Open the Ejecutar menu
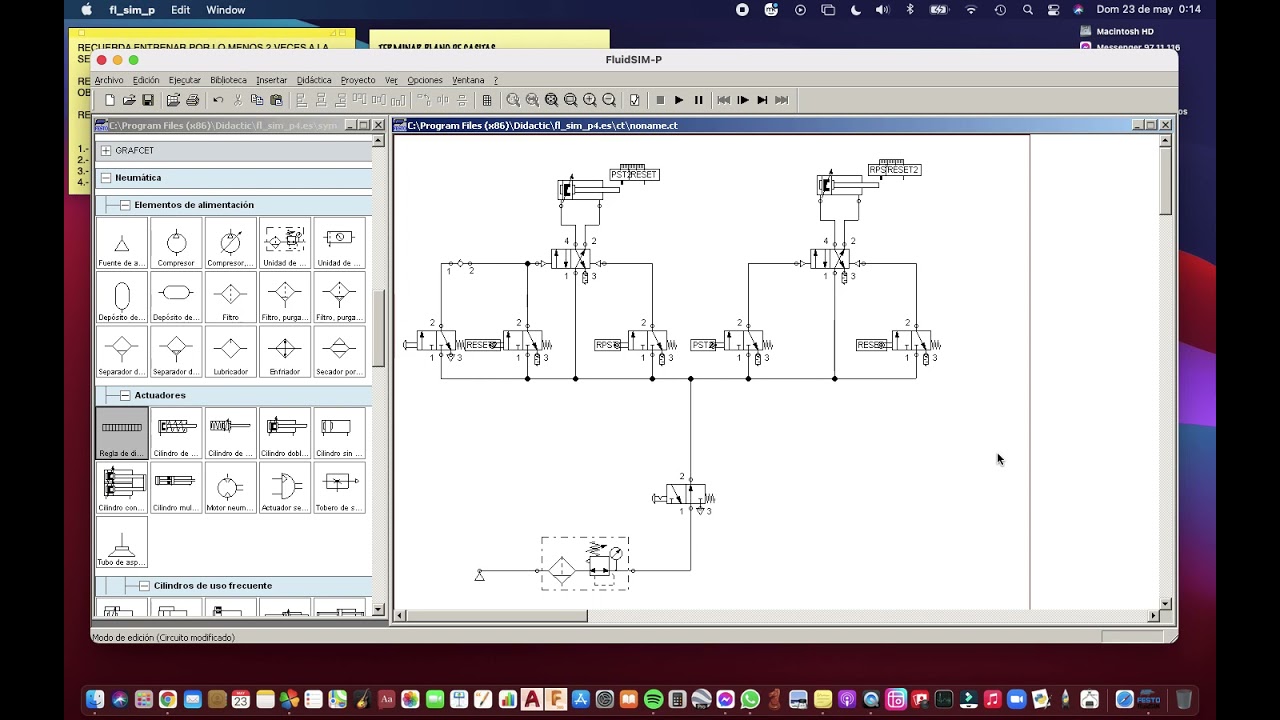 [x=184, y=80]
